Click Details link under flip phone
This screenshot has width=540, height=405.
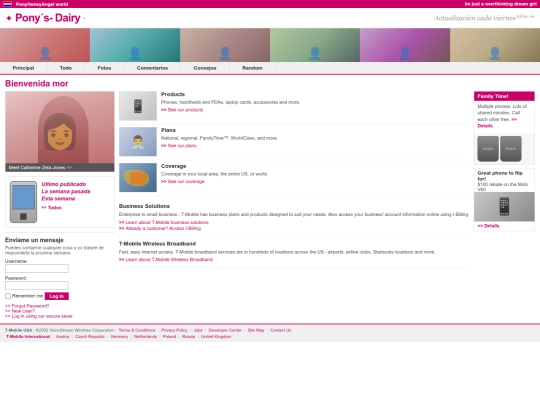488,226
